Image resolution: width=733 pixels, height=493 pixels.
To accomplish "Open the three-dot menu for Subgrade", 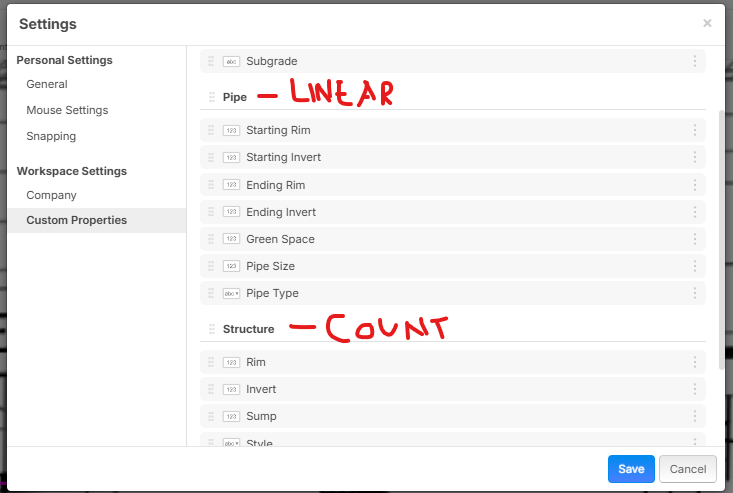I will (x=695, y=61).
